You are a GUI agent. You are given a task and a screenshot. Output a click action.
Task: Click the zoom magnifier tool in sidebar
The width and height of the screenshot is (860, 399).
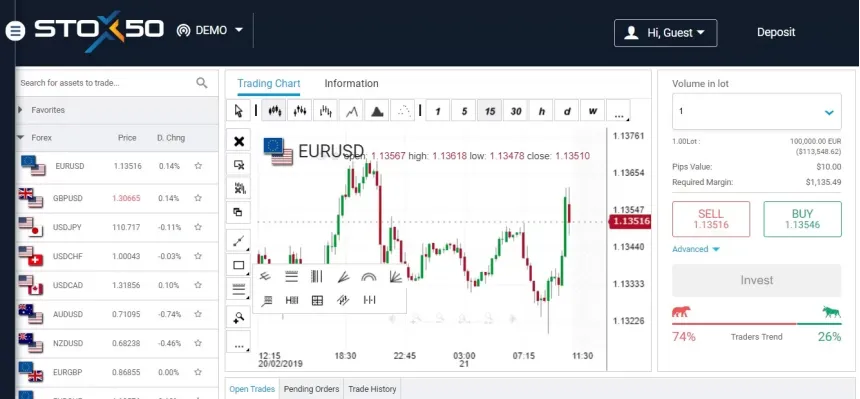[239, 317]
